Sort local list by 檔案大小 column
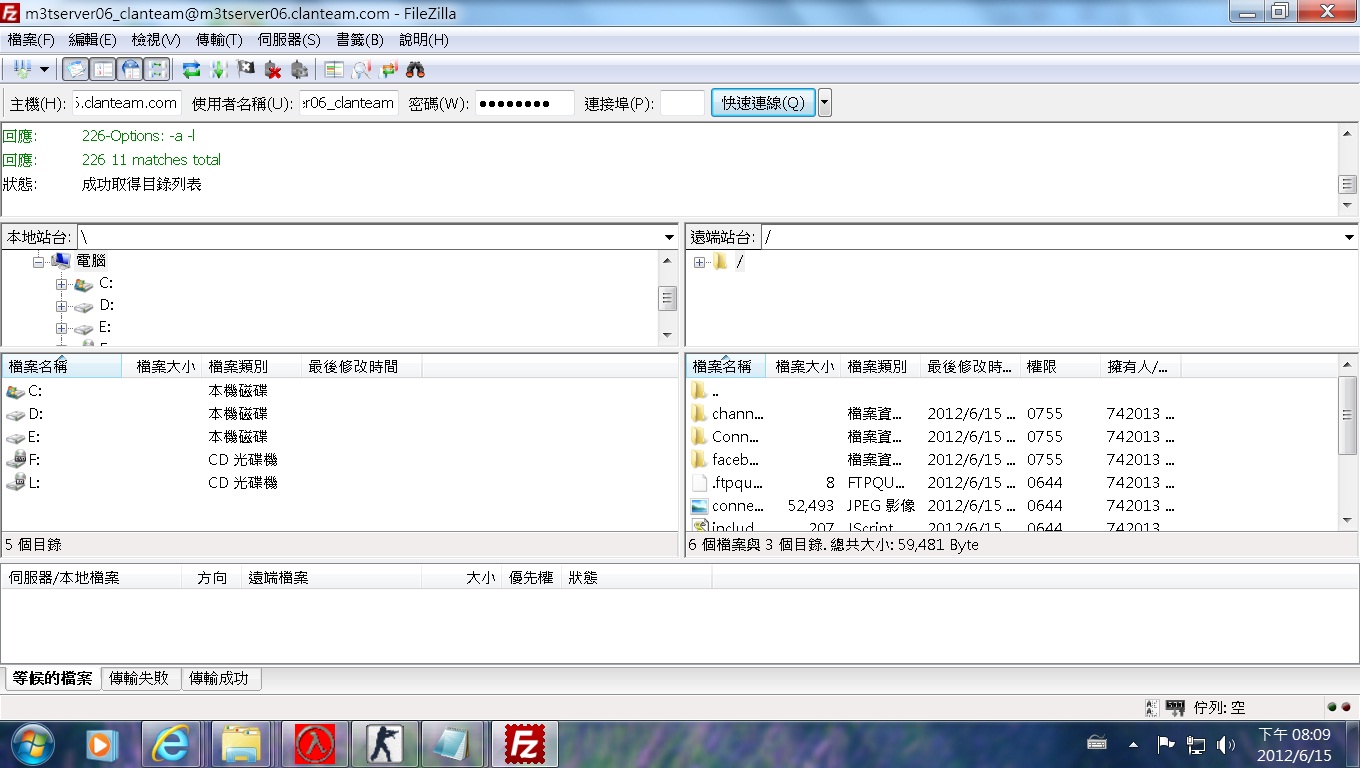The image size is (1360, 768). click(x=162, y=367)
